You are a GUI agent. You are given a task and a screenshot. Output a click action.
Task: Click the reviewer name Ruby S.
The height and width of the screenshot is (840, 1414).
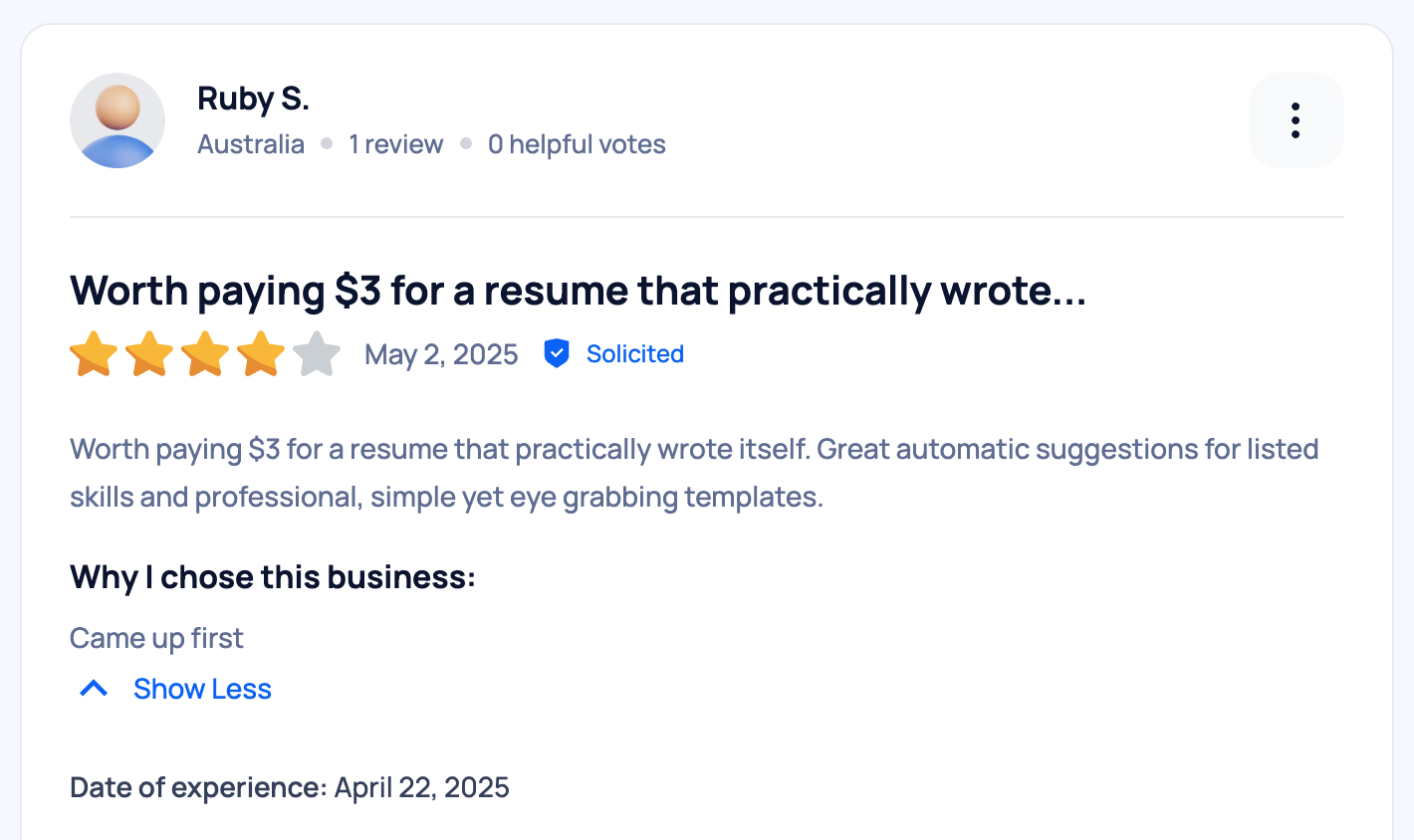[x=253, y=98]
